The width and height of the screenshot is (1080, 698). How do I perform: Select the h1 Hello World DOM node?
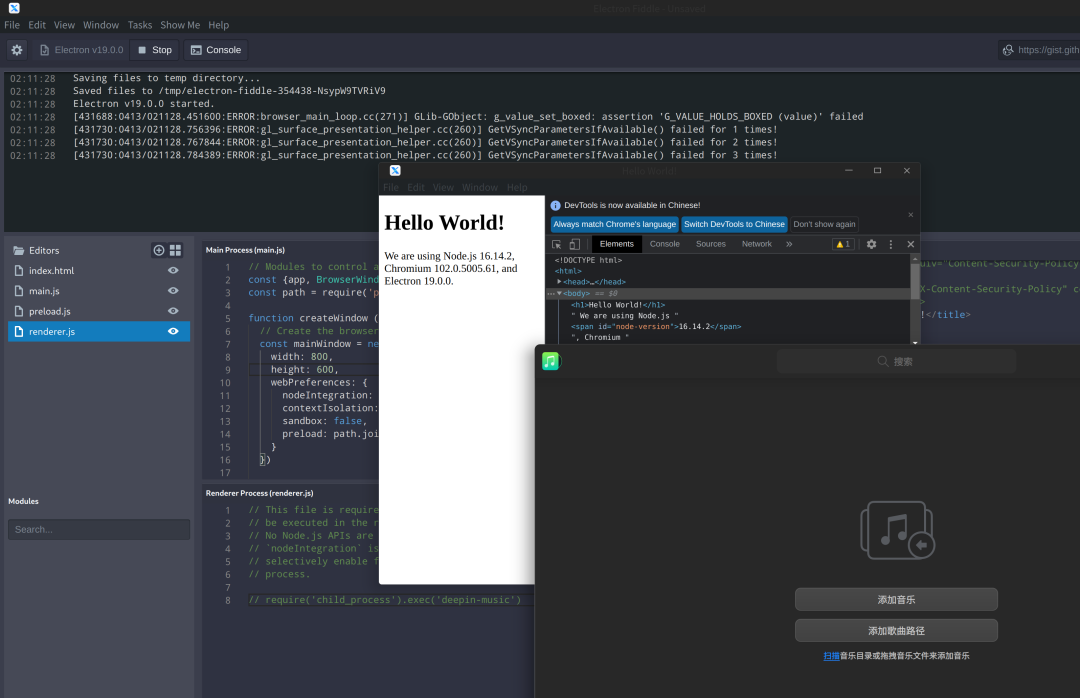coord(618,305)
